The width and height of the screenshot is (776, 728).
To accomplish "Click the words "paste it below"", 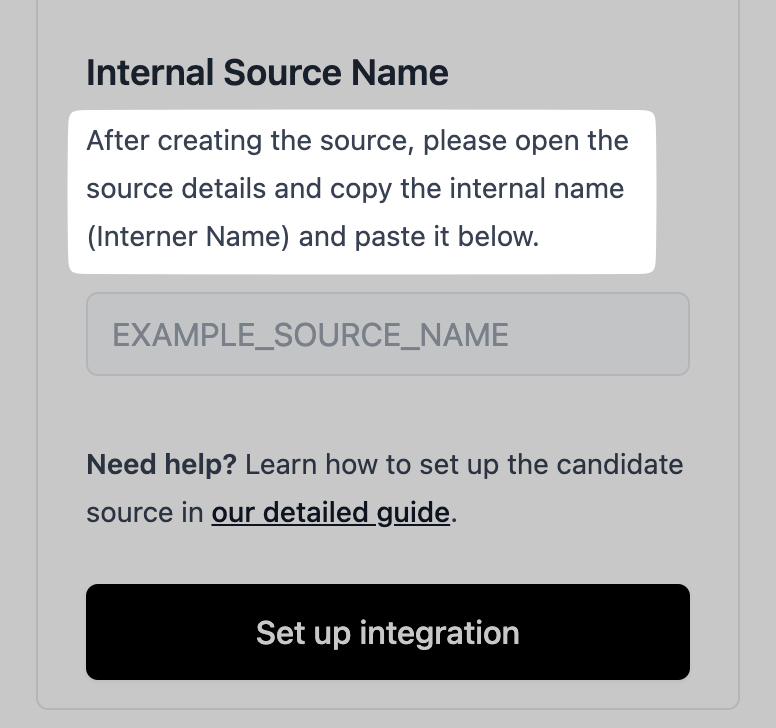I will 456,237.
